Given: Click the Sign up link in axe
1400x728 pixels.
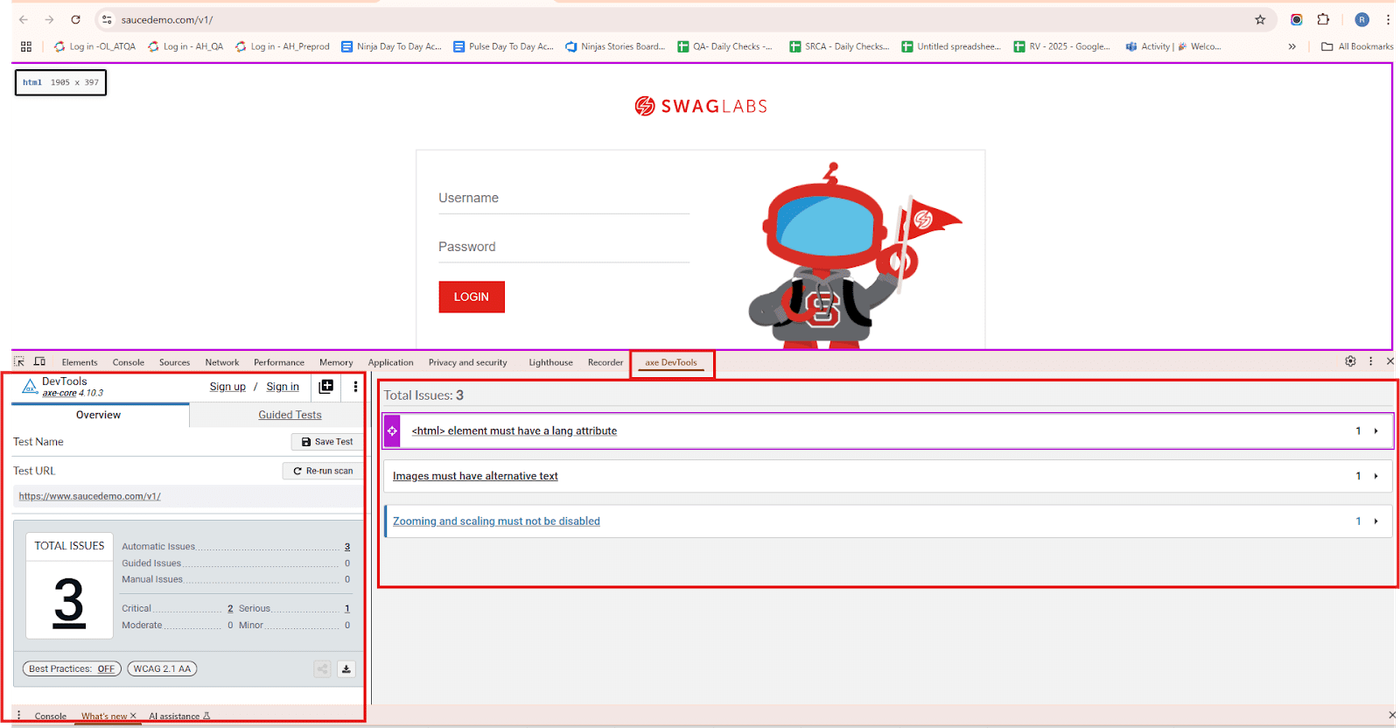Looking at the screenshot, I should (x=227, y=387).
